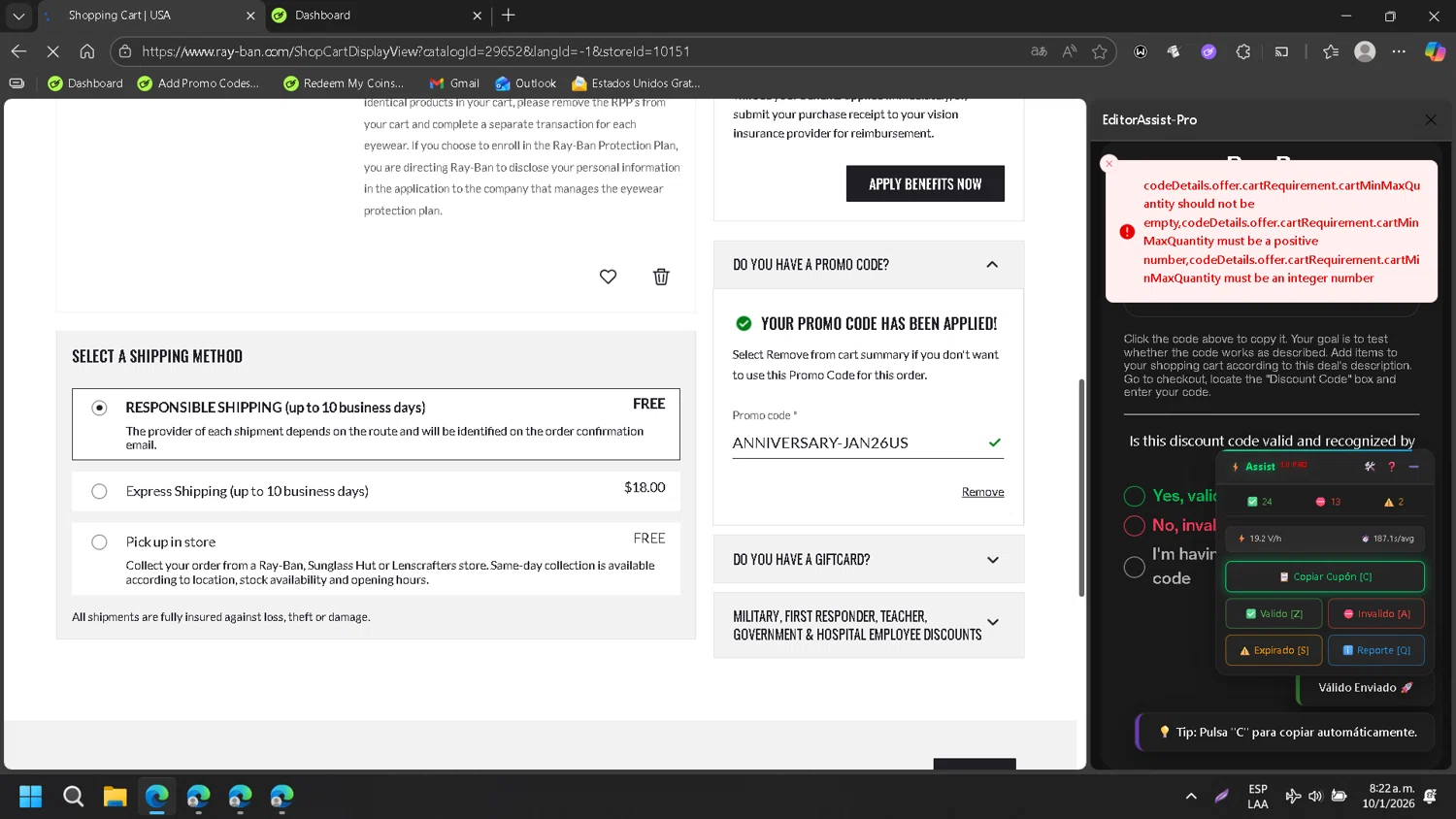Go back with the browser back arrow
This screenshot has height=819, width=1456.
[18, 51]
